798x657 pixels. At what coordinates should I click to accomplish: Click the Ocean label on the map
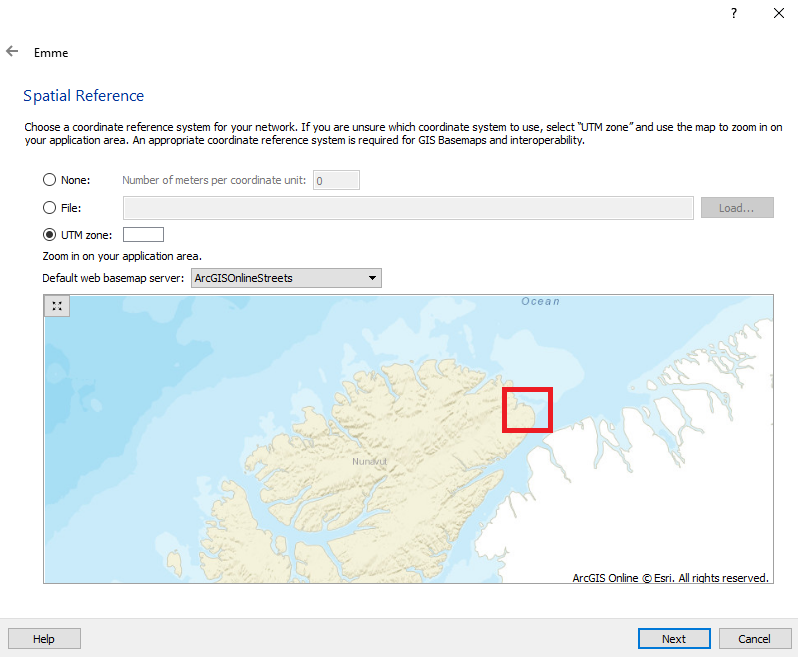click(540, 301)
